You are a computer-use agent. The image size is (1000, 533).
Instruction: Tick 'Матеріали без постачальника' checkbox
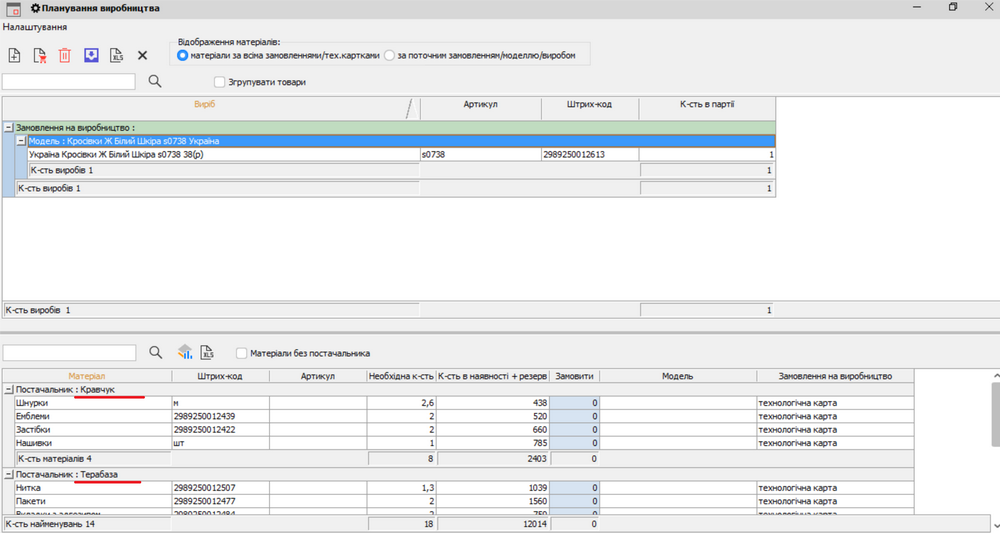tap(241, 353)
